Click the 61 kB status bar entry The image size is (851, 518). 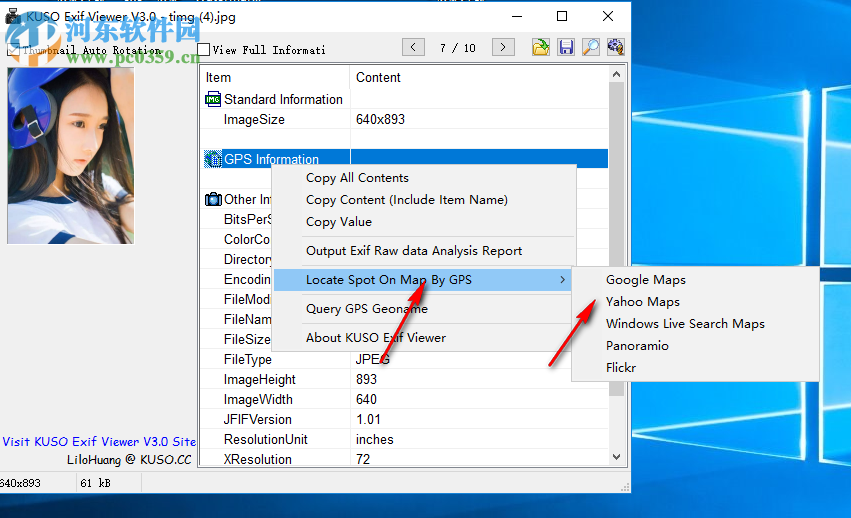pos(95,483)
